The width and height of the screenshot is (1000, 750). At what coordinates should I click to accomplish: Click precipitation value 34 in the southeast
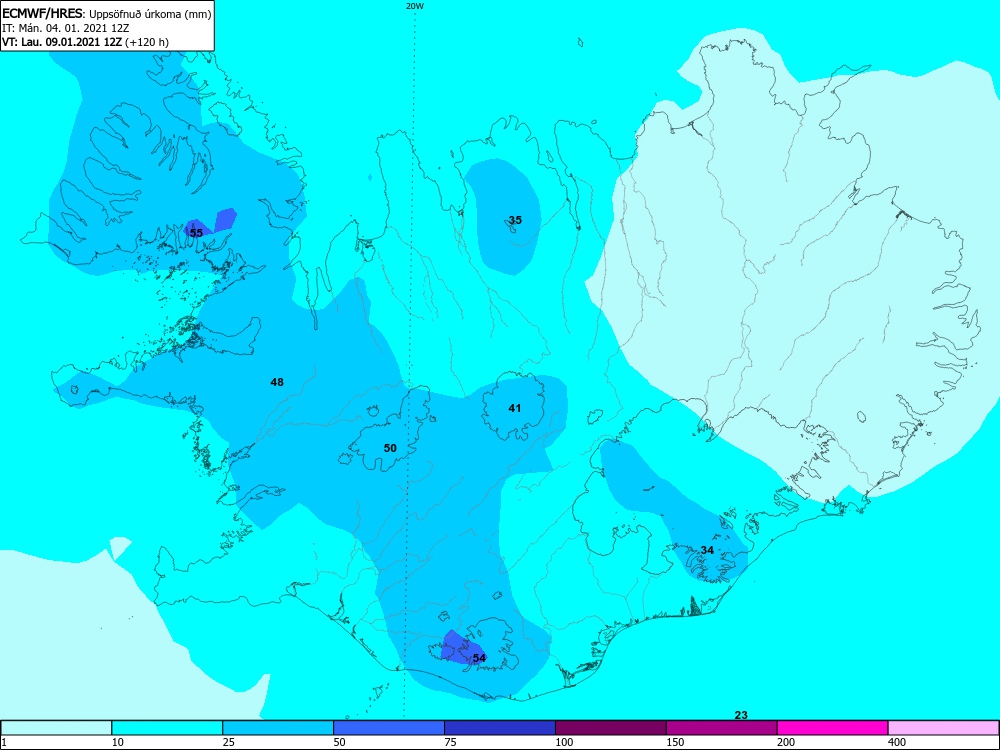[x=707, y=550]
